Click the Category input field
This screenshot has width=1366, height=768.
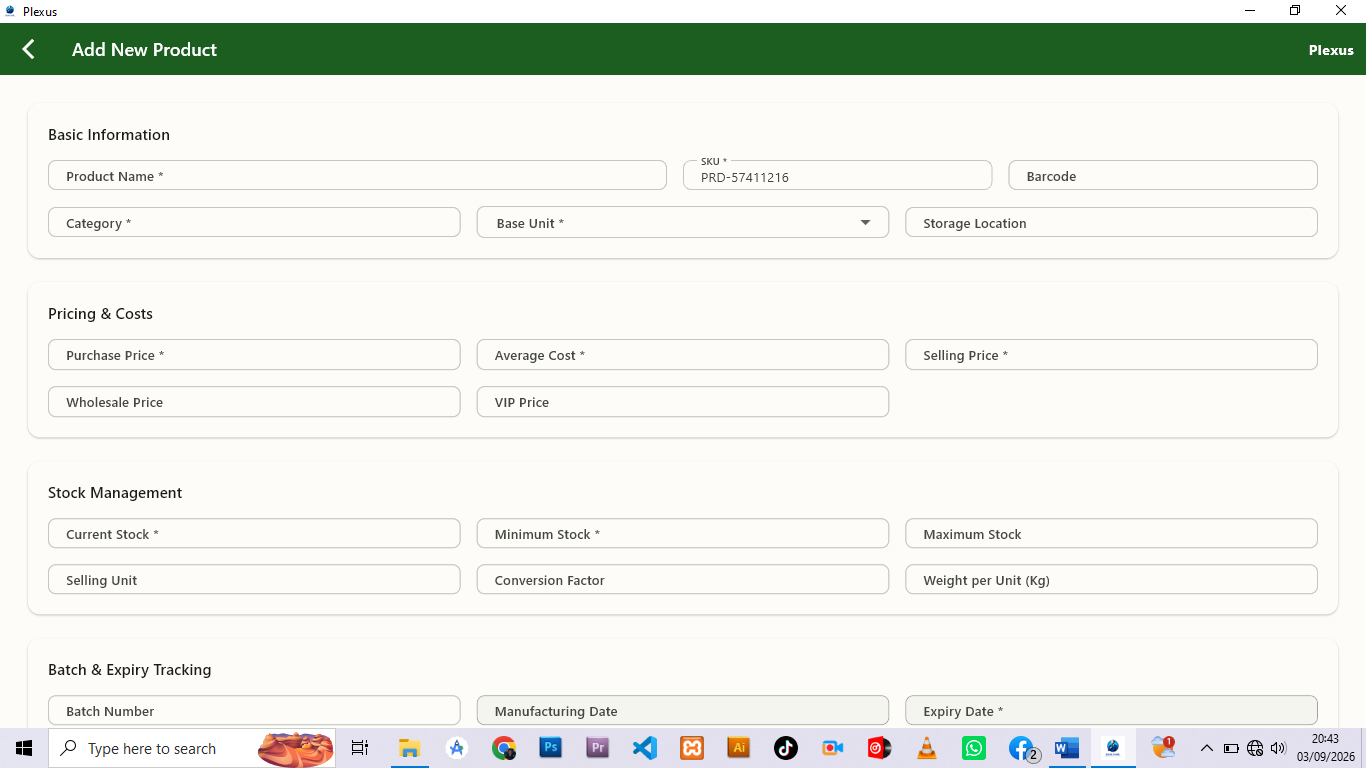tap(254, 222)
